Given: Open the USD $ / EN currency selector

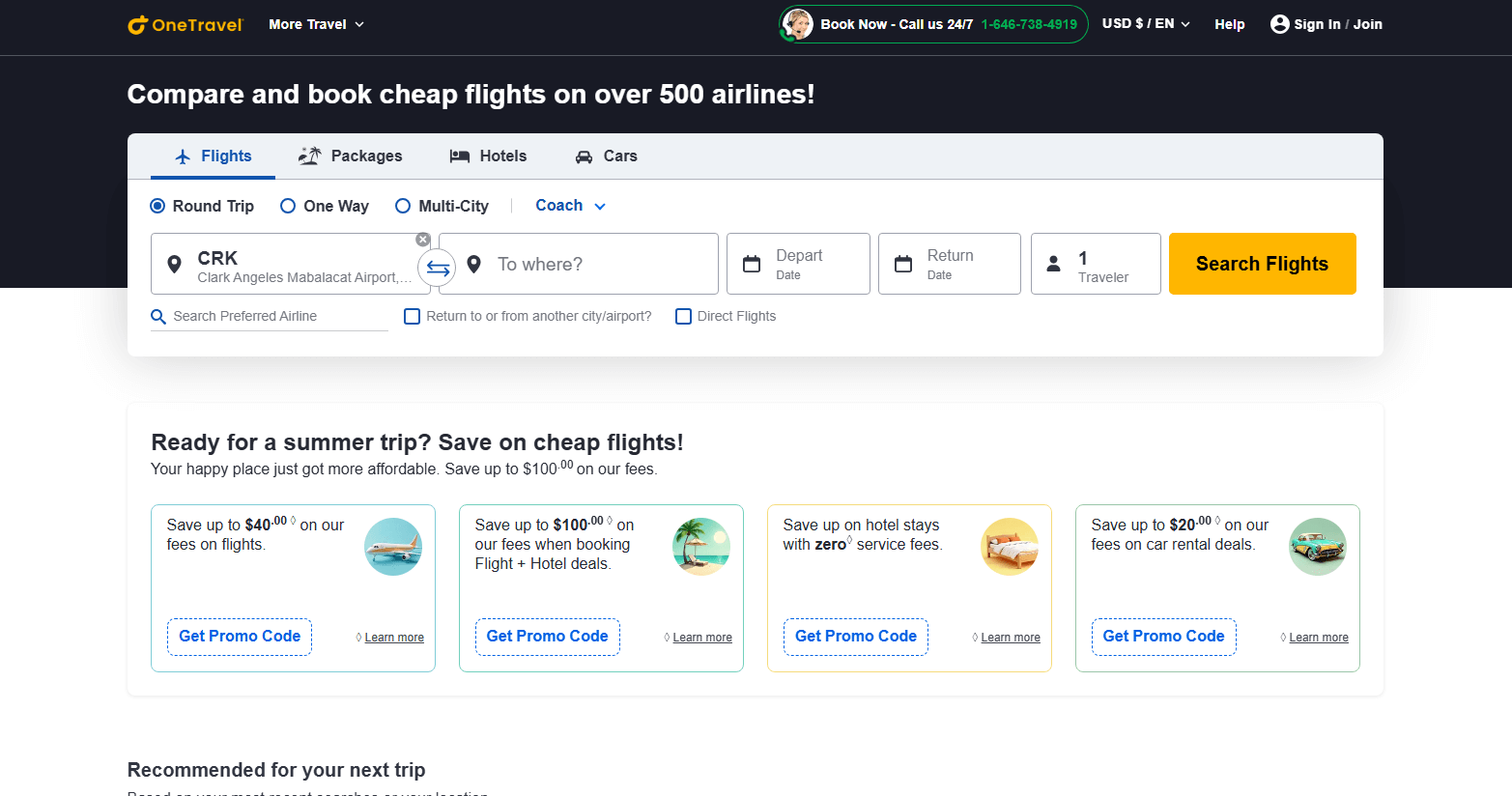Looking at the screenshot, I should [x=1146, y=24].
